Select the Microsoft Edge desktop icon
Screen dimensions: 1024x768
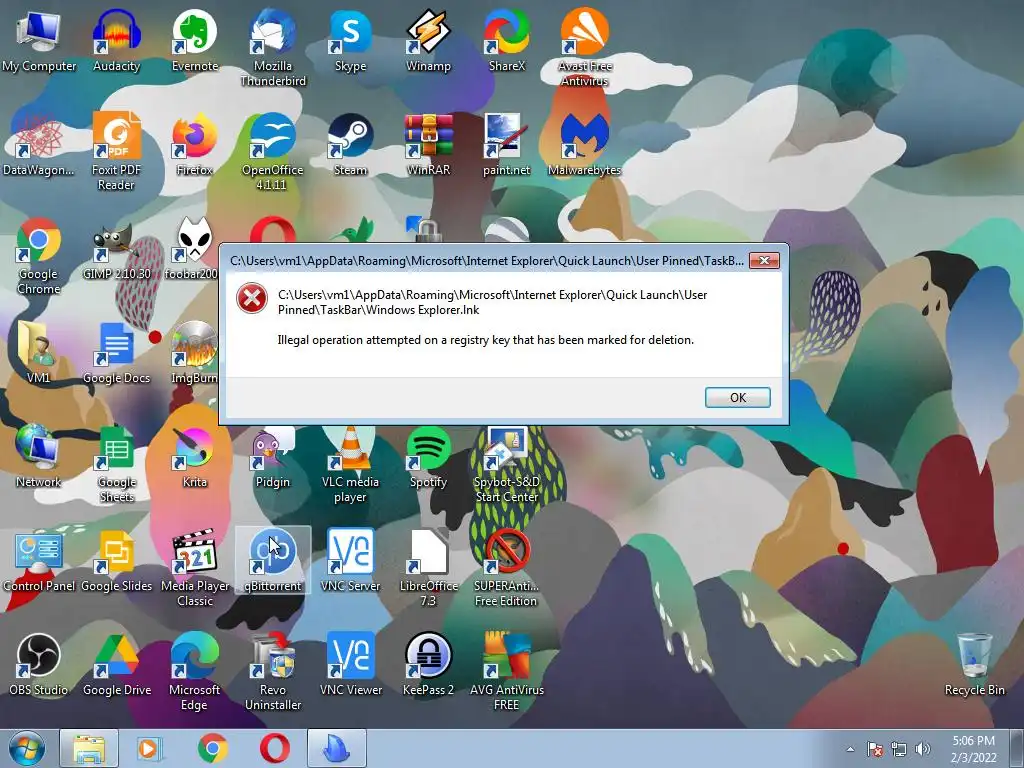[x=195, y=671]
